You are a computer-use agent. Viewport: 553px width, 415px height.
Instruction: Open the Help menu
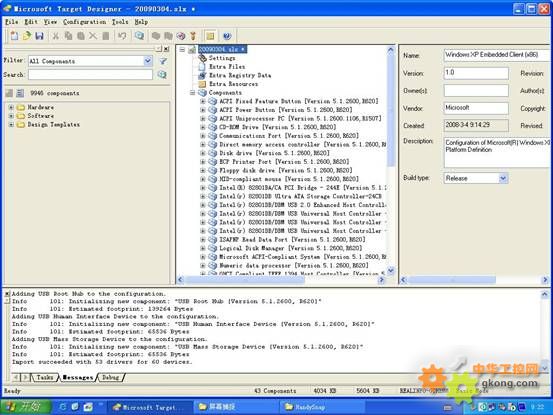(141, 22)
